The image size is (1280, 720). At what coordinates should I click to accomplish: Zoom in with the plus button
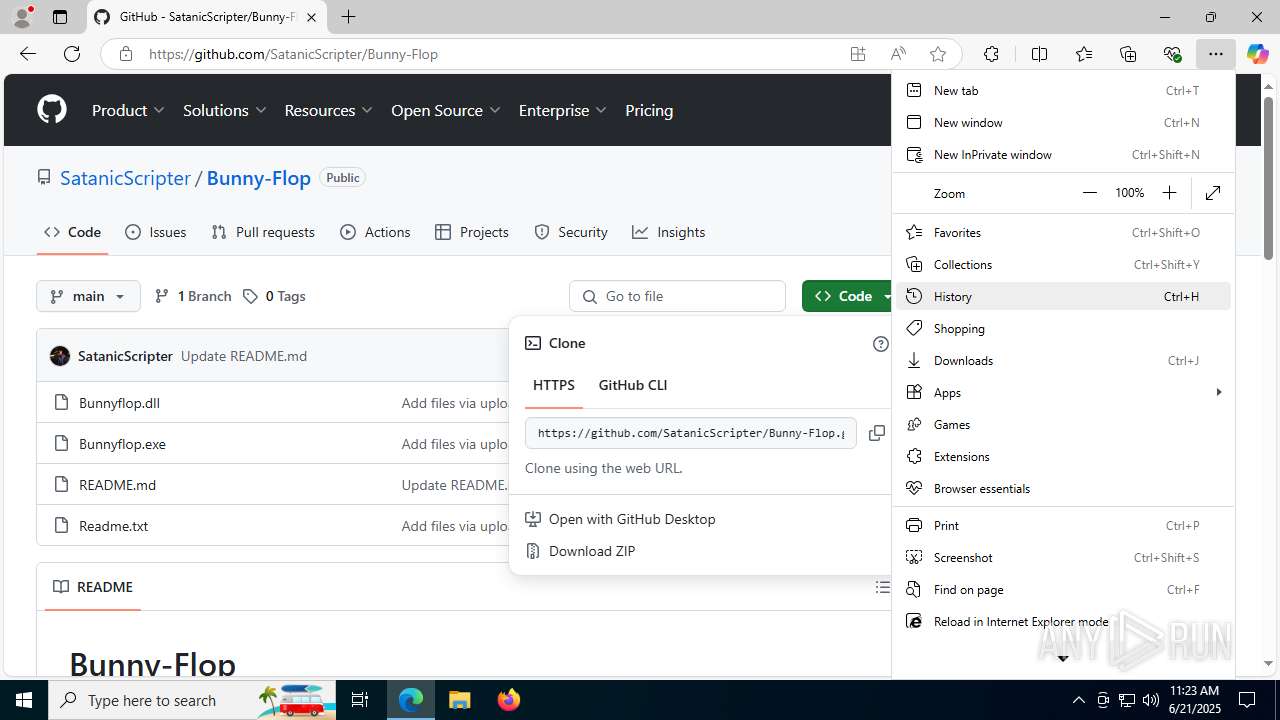tap(1169, 193)
